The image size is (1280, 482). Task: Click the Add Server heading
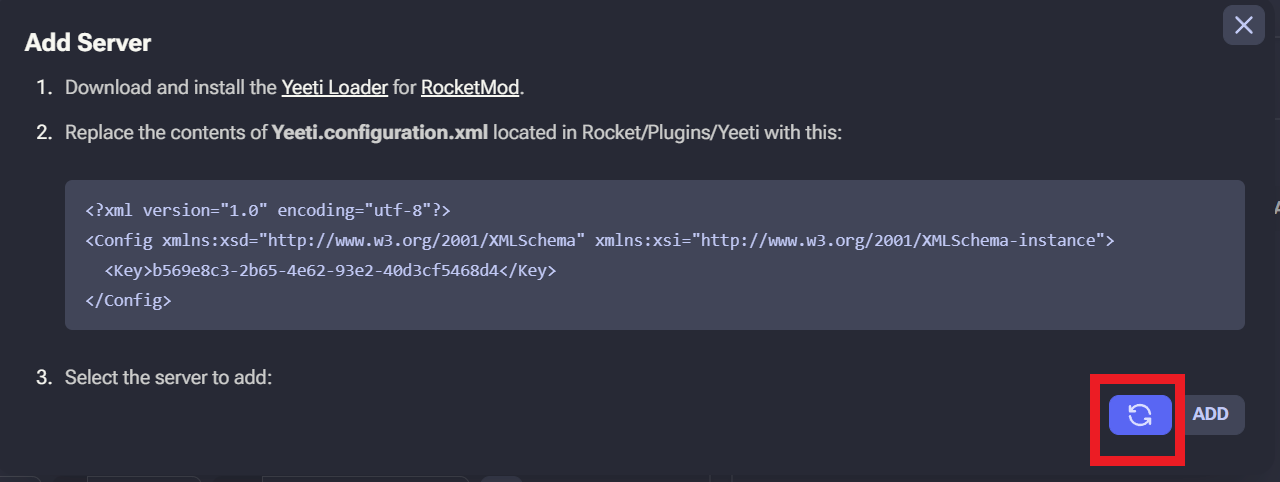pyautogui.click(x=88, y=43)
